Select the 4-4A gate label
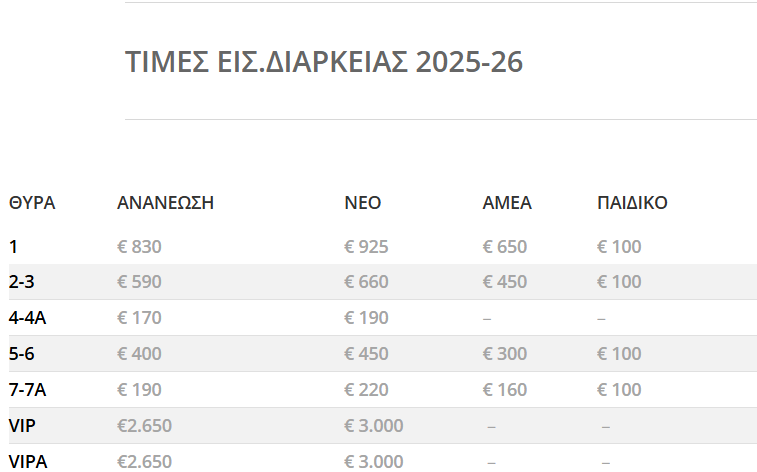757x472 pixels. point(29,318)
